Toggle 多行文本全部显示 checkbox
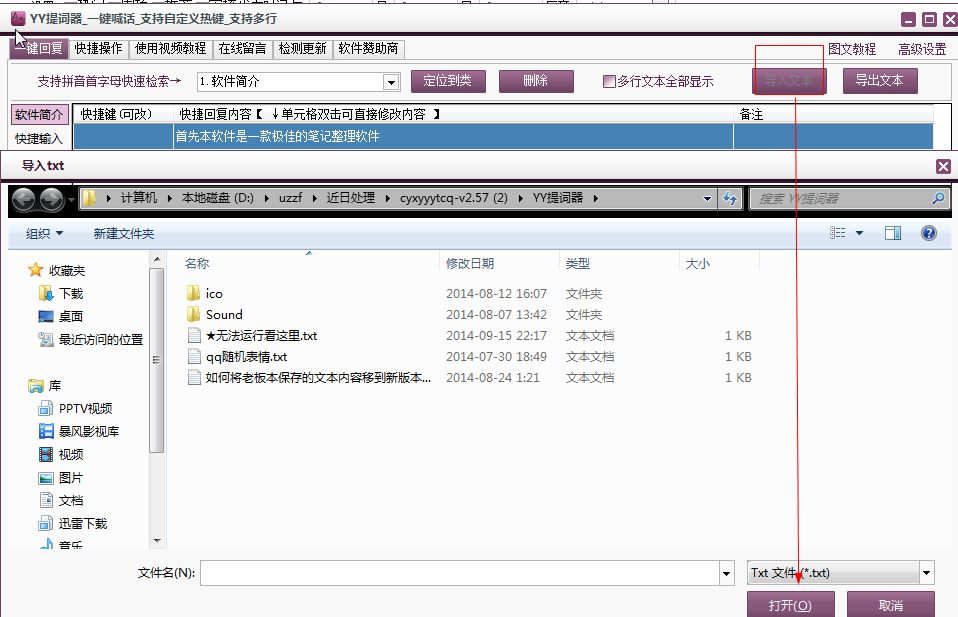Image resolution: width=958 pixels, height=617 pixels. (x=609, y=81)
